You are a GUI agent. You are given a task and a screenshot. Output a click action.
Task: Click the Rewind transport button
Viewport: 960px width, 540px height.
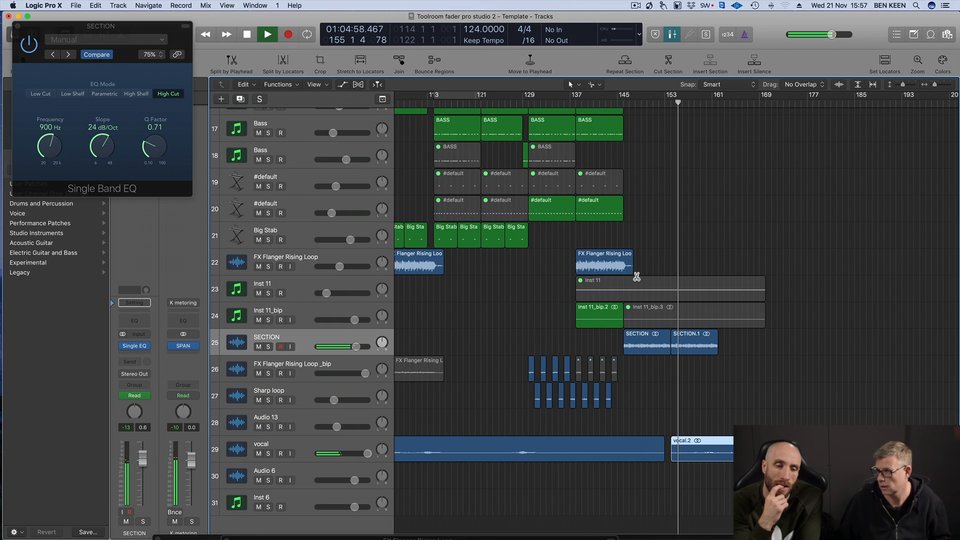[x=206, y=34]
